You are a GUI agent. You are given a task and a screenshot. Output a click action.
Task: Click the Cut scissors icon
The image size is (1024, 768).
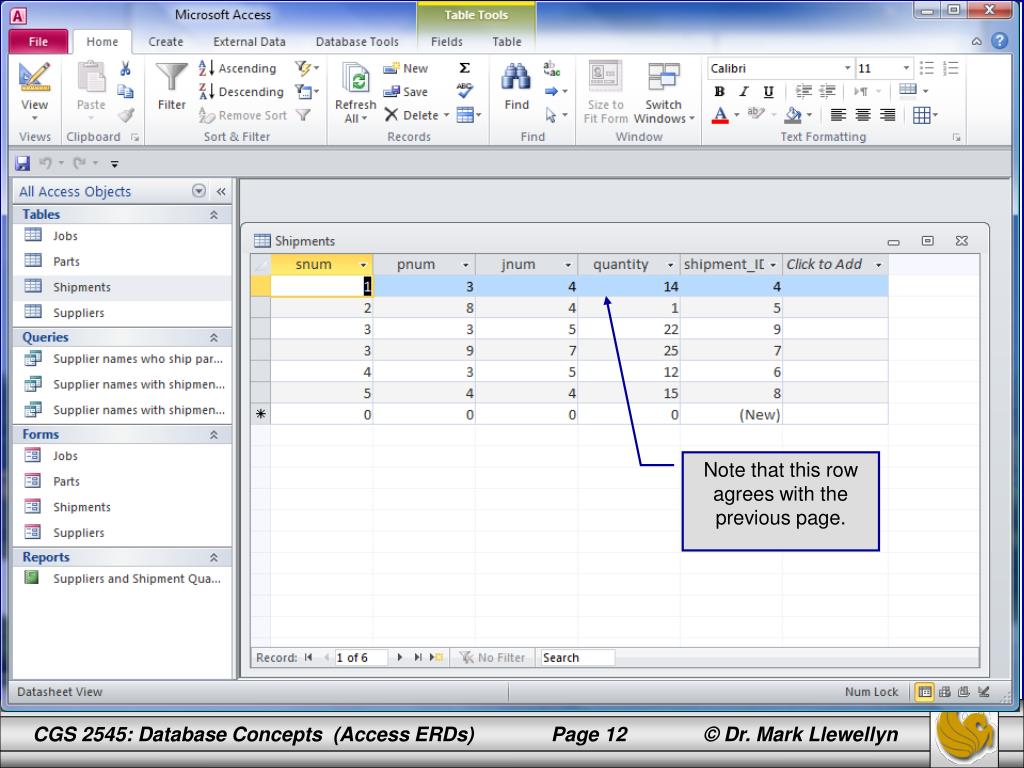[x=125, y=68]
